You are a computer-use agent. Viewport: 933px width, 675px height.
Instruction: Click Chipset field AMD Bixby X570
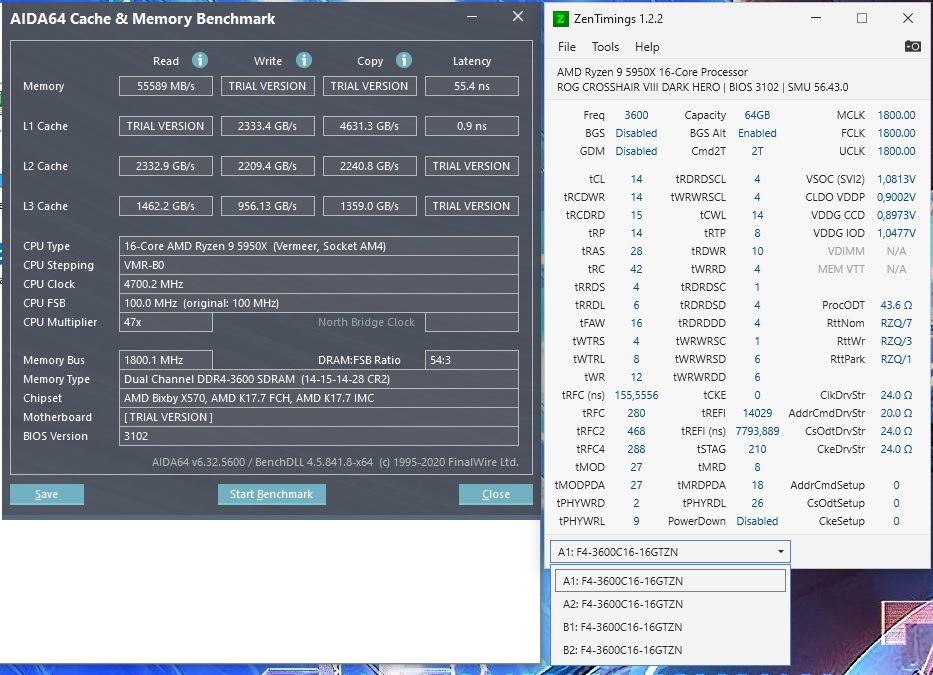(319, 398)
